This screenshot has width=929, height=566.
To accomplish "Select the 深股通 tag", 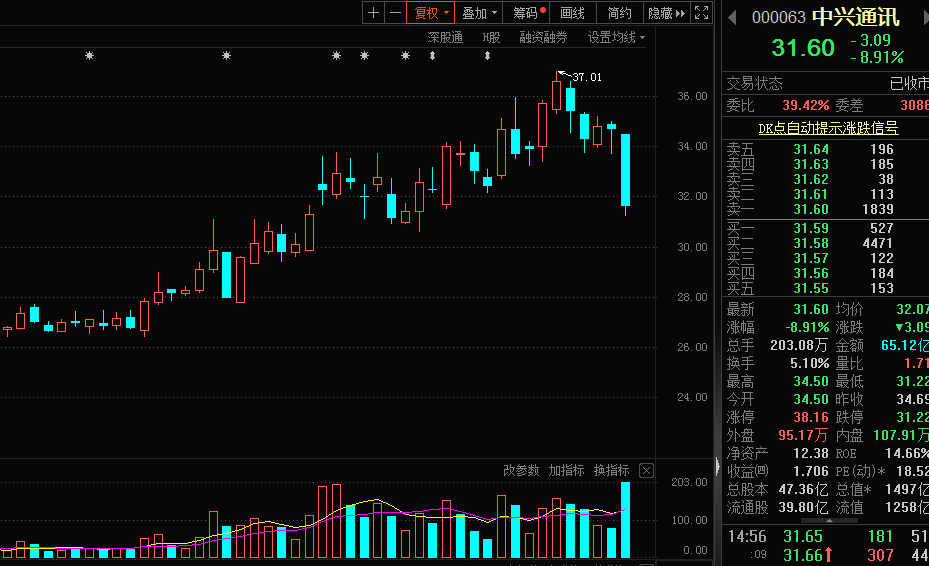I will tap(445, 37).
